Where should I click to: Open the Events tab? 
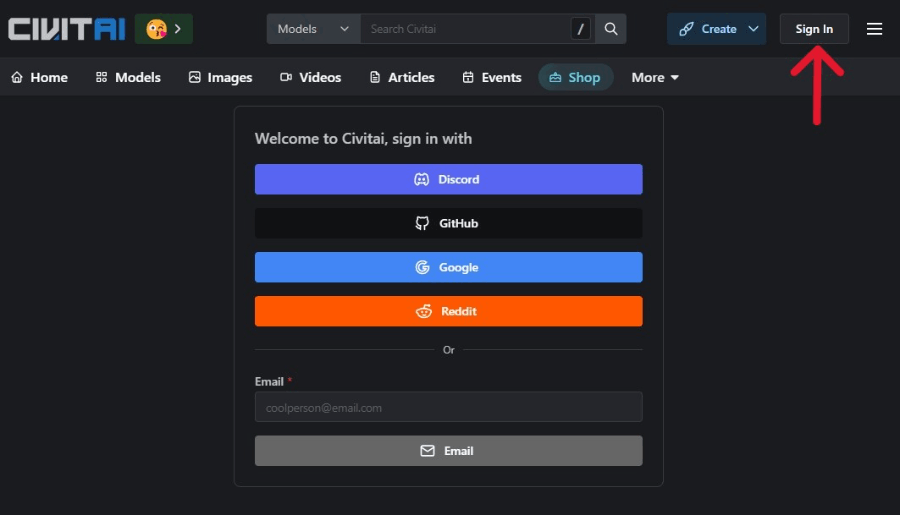(492, 77)
